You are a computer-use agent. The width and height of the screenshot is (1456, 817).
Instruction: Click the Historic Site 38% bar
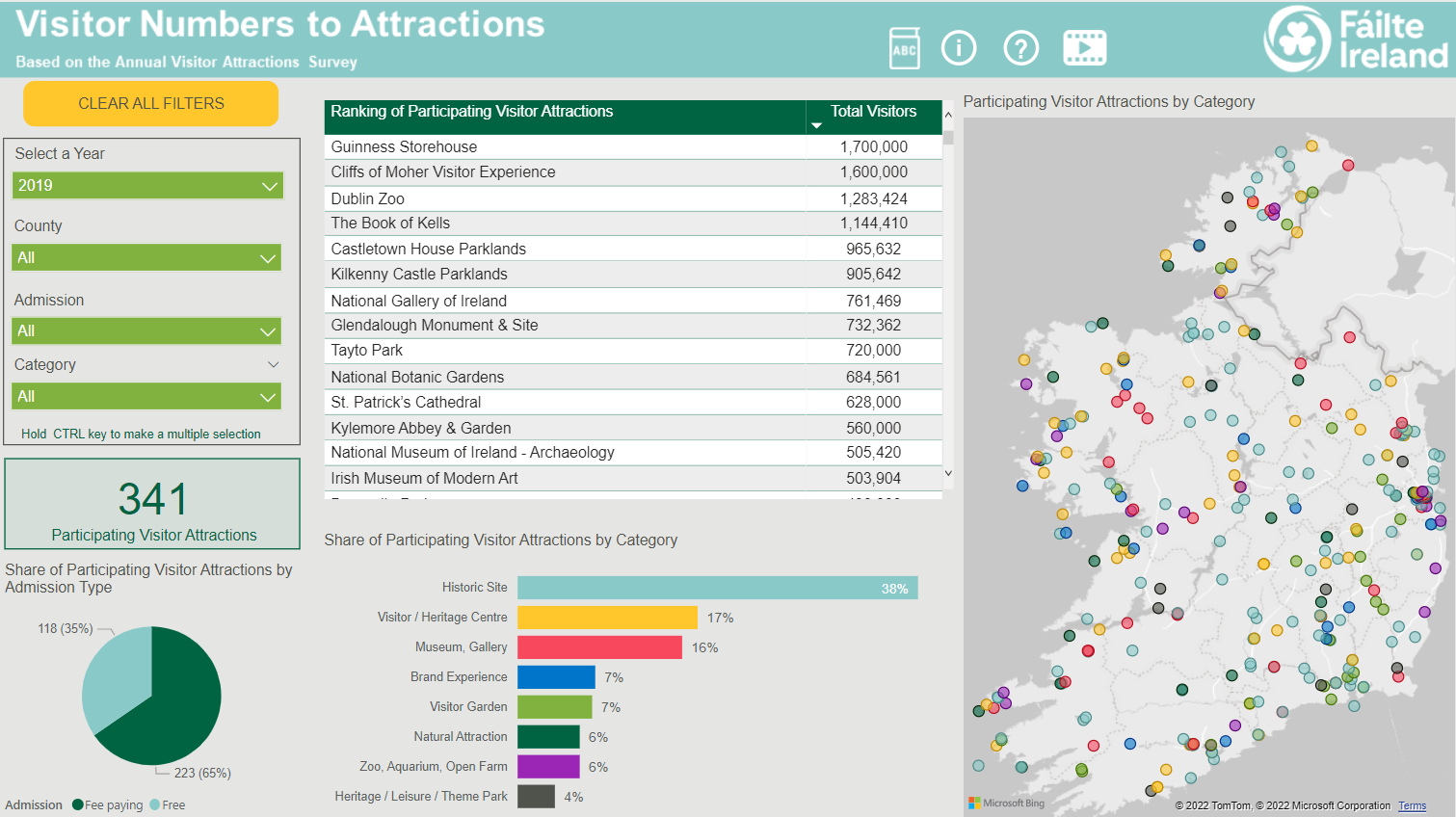click(x=718, y=588)
